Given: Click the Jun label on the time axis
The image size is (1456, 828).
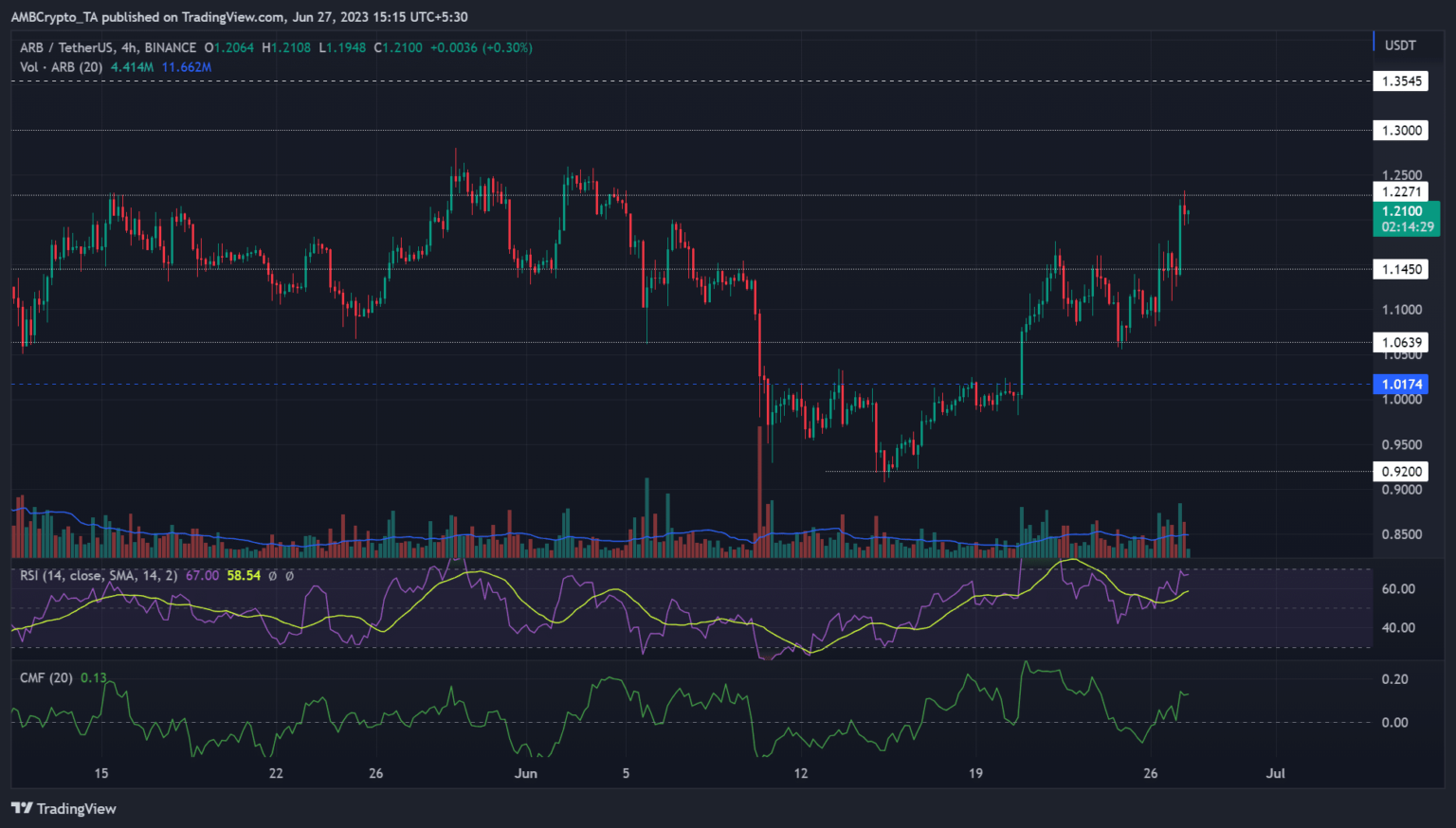Looking at the screenshot, I should [525, 773].
